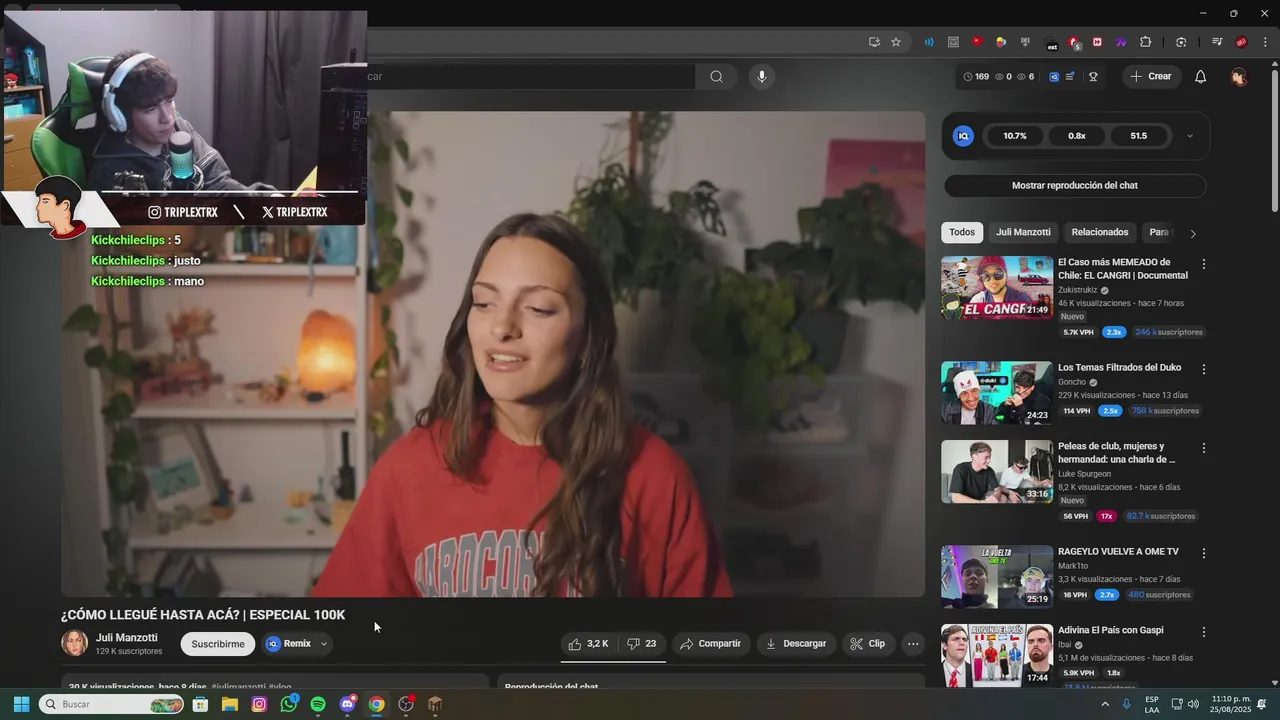The height and width of the screenshot is (720, 1280).
Task: Open options for RAGEYLO VUELVE A OME TV
Action: point(1204,553)
